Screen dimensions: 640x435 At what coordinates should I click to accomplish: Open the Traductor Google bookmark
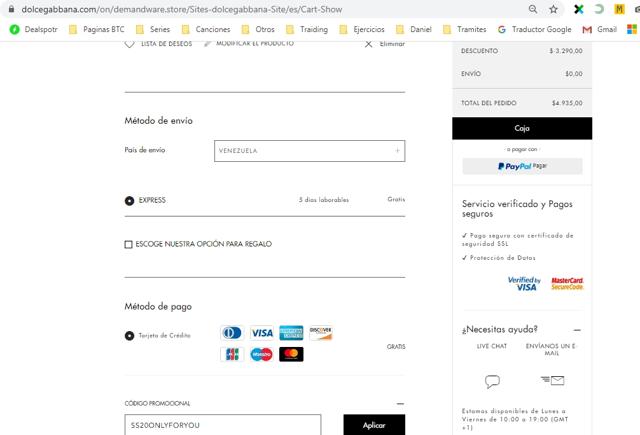[534, 29]
